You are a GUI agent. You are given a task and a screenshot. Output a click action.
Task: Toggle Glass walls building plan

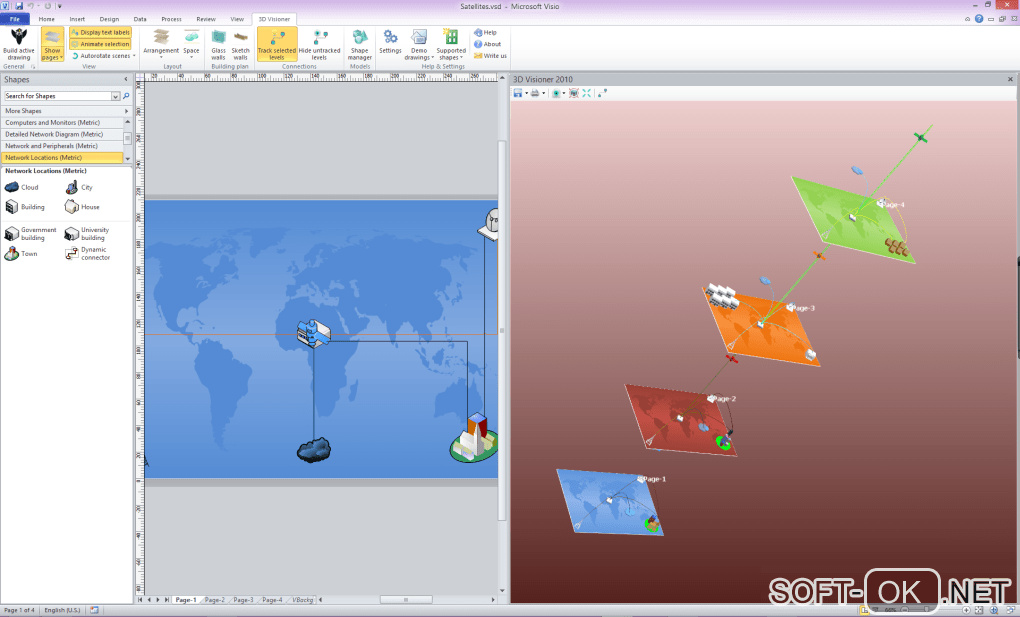[219, 44]
